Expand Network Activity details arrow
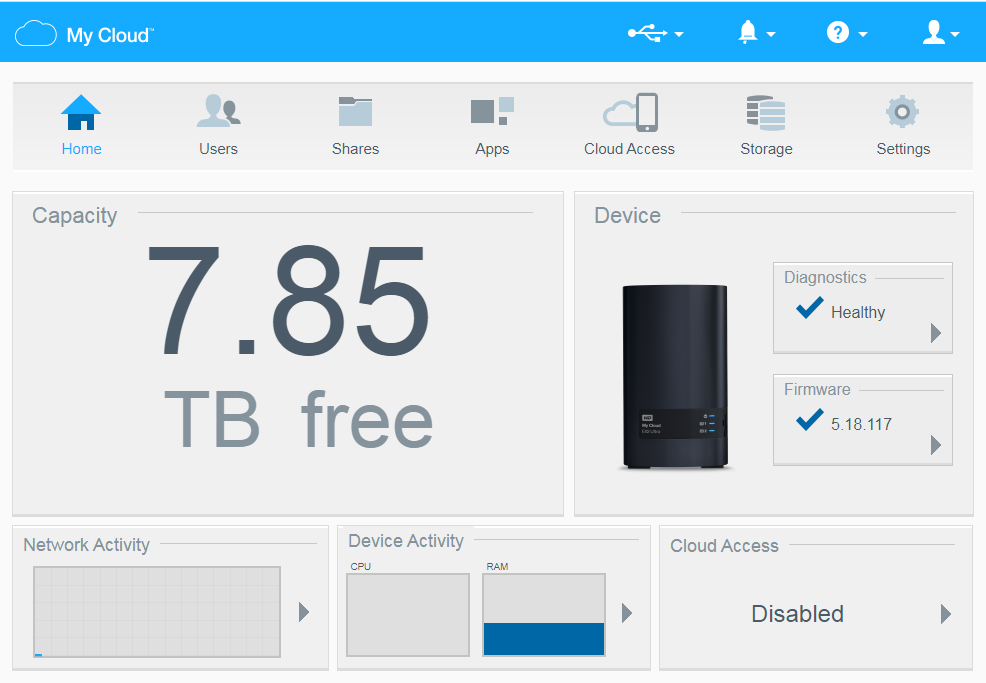986x683 pixels. [304, 612]
